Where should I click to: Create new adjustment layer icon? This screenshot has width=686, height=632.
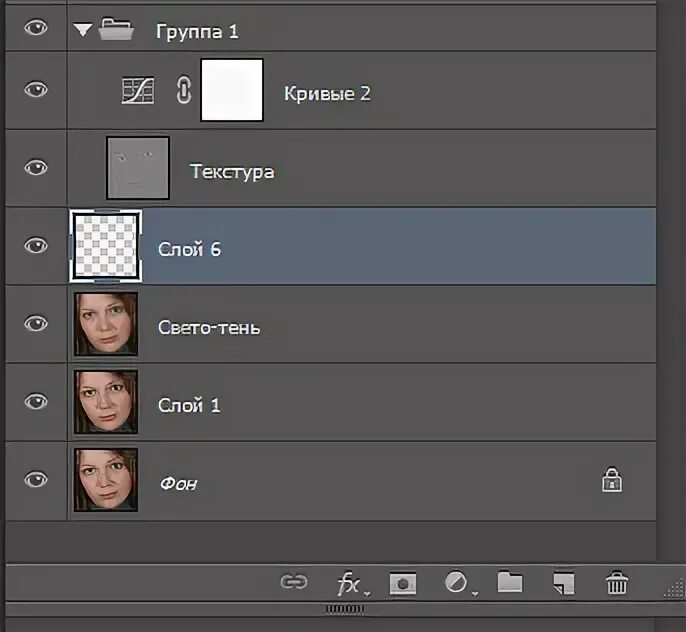click(x=456, y=583)
